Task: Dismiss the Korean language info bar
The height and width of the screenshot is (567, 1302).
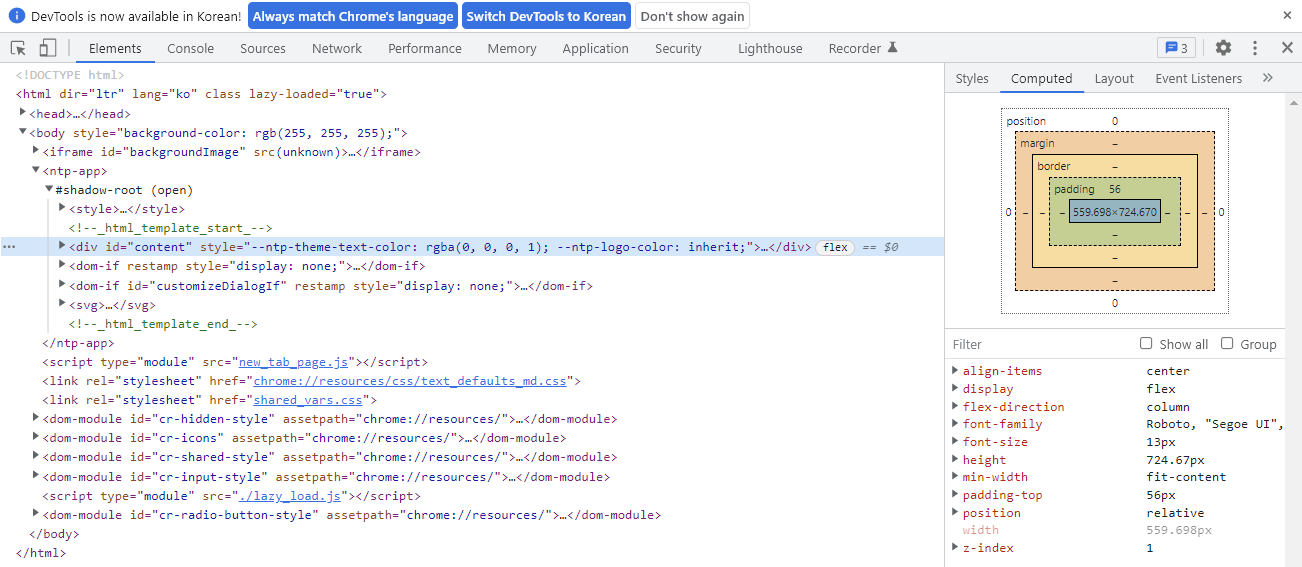Action: tap(1287, 16)
